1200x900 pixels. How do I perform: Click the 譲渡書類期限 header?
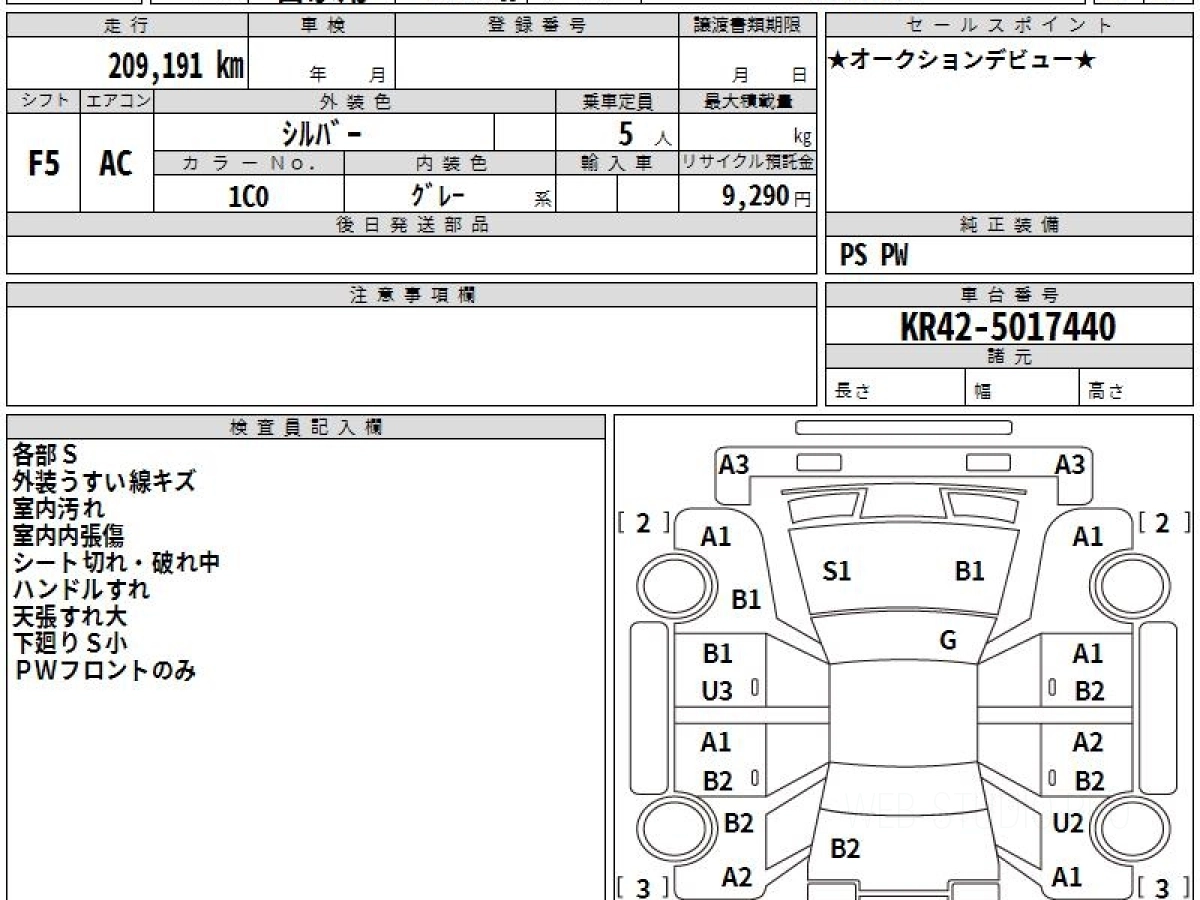coord(747,26)
